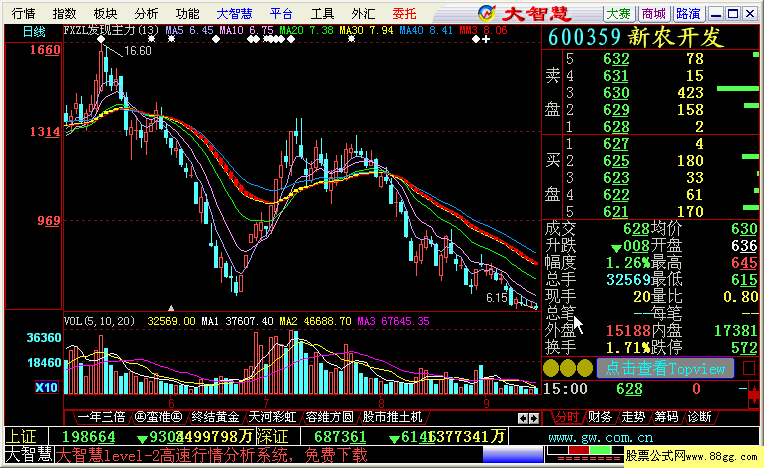The height and width of the screenshot is (468, 764).
Task: Click sell level 5 price 632
Action: pos(616,59)
